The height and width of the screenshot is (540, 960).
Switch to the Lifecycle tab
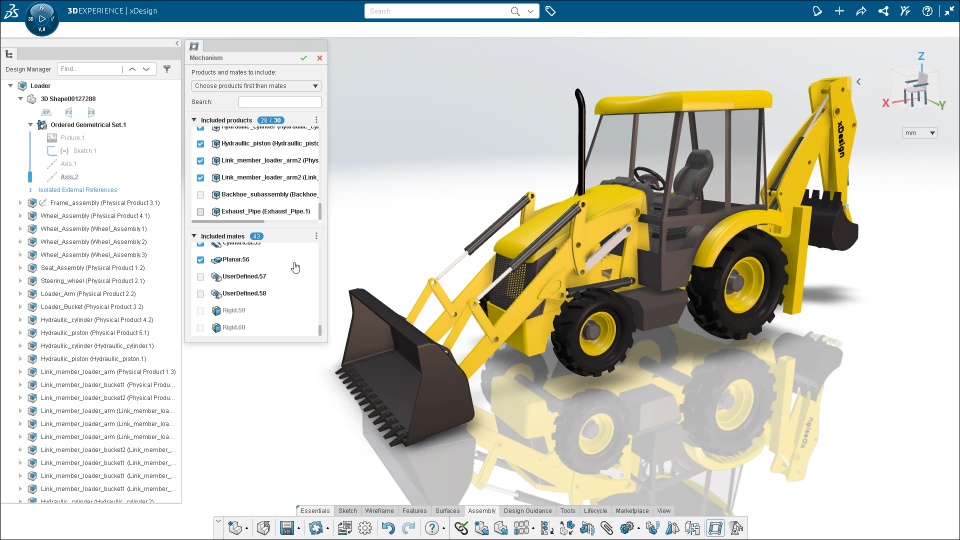pyautogui.click(x=595, y=511)
